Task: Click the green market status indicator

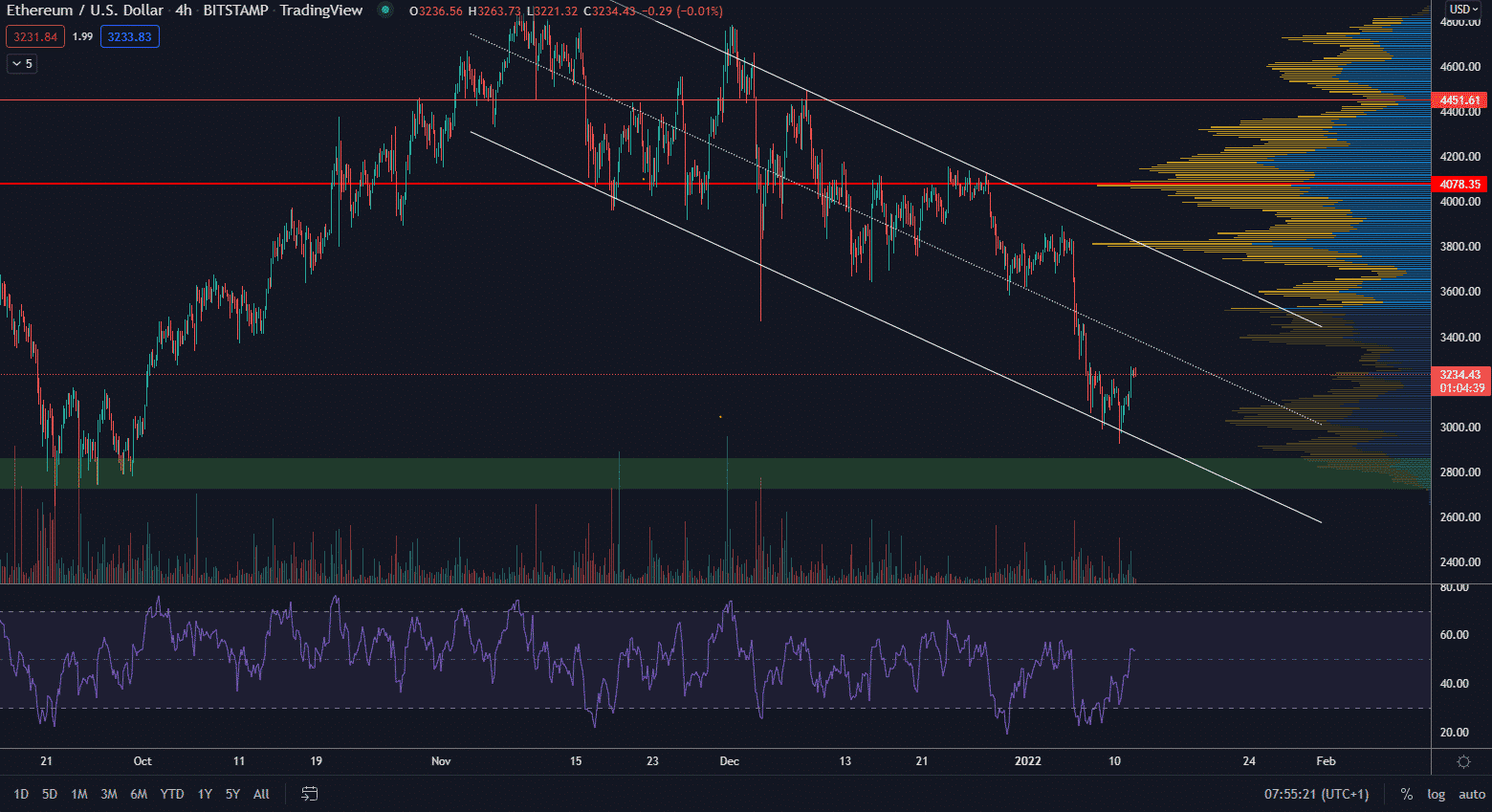Action: click(x=384, y=11)
